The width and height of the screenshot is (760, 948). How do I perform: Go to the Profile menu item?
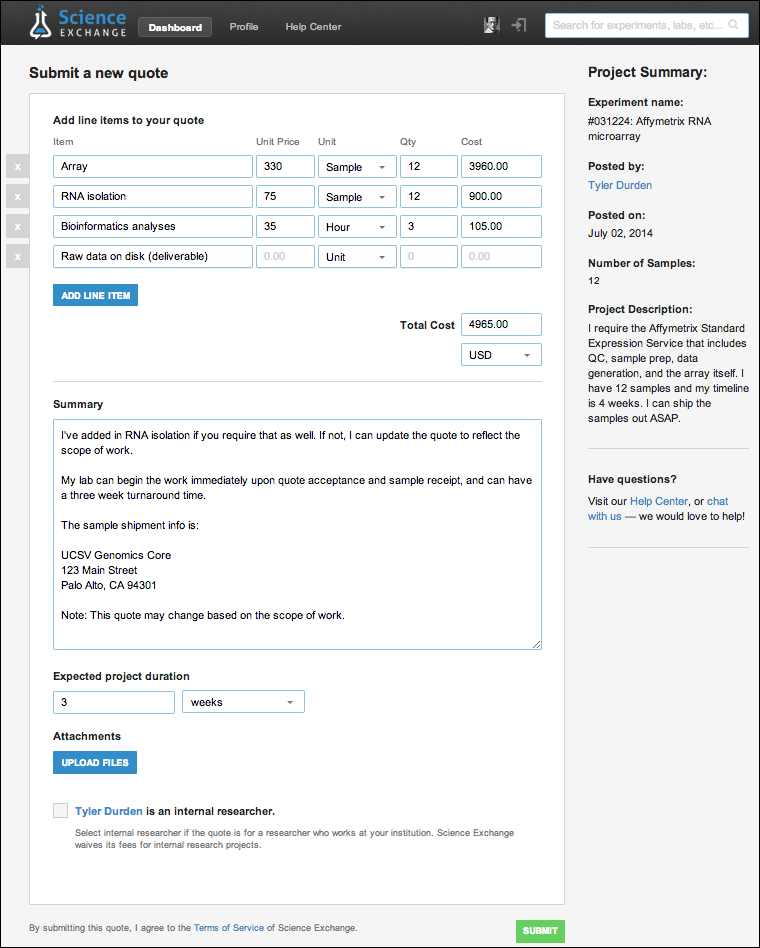(x=244, y=27)
